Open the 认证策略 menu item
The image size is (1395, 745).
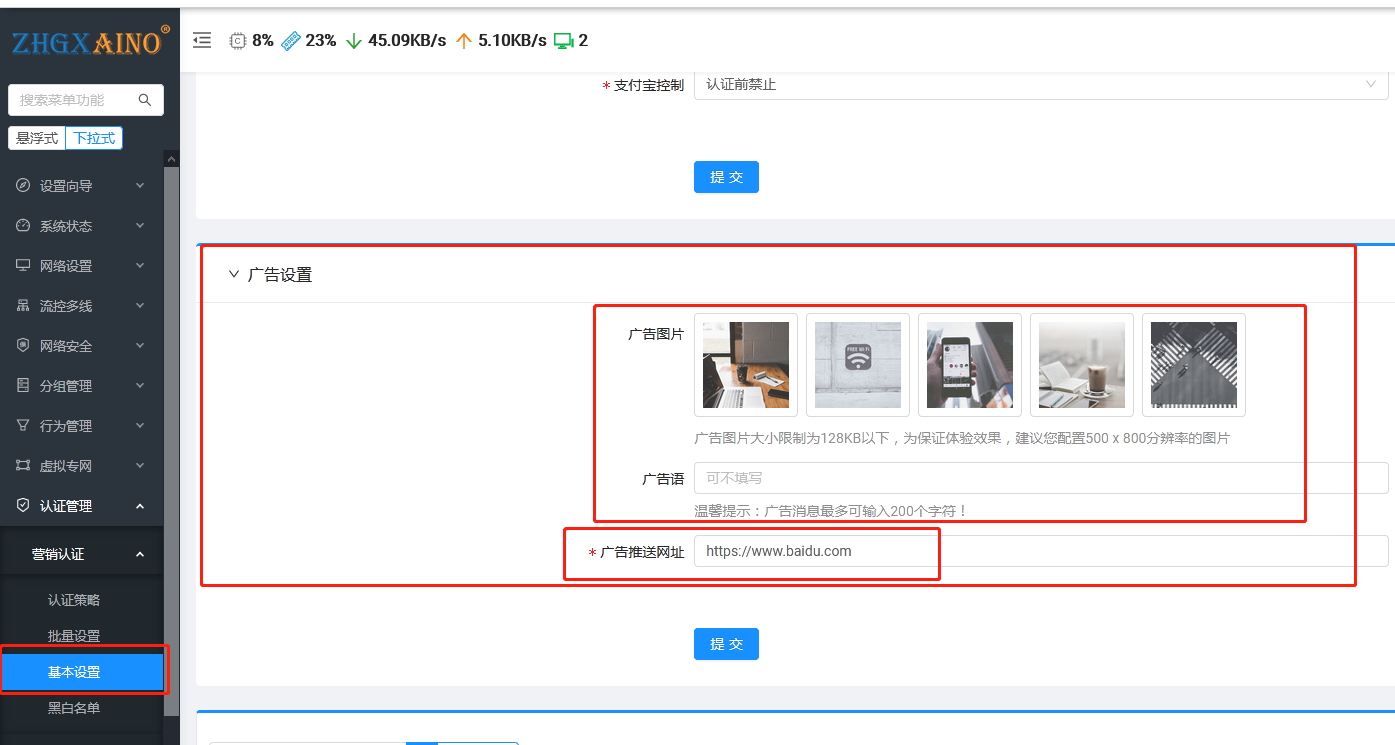(74, 600)
